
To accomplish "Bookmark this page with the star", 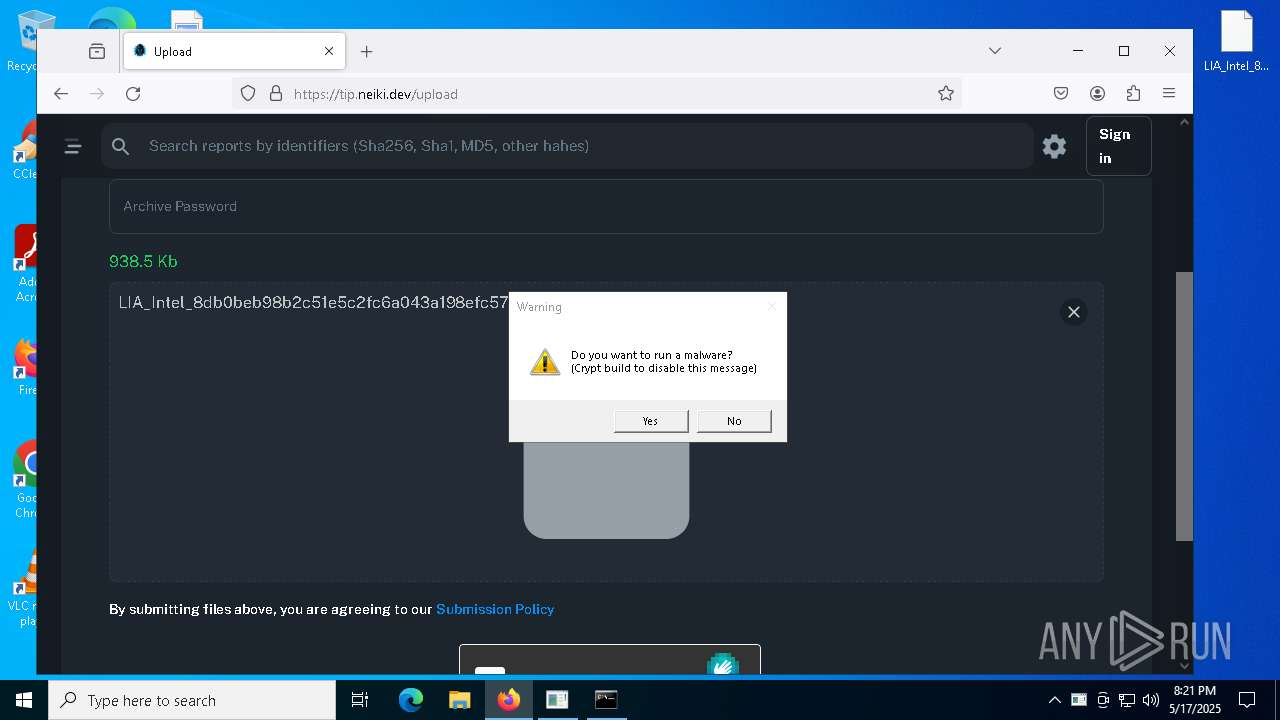I will point(946,94).
